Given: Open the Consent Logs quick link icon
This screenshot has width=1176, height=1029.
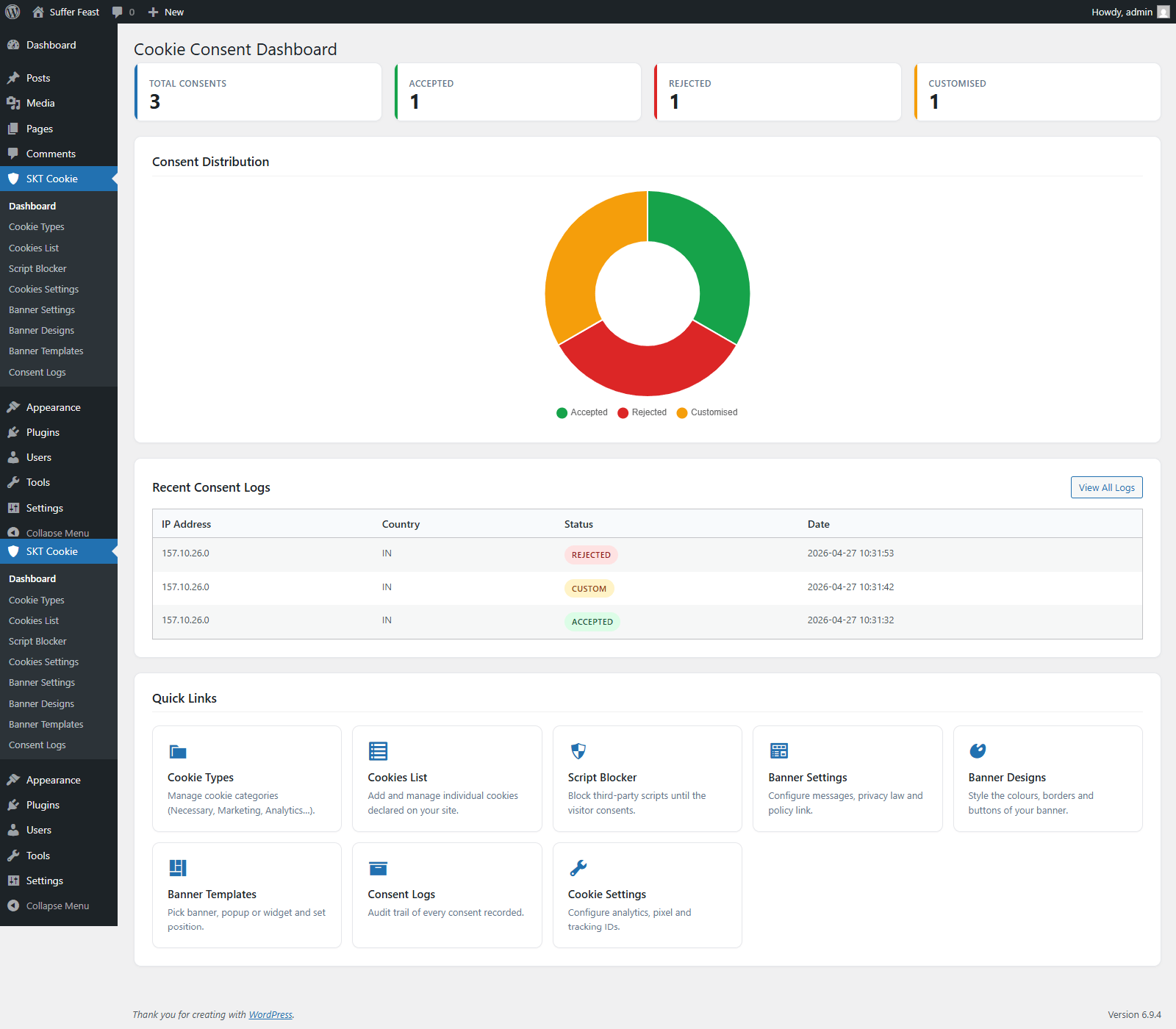Looking at the screenshot, I should [378, 868].
